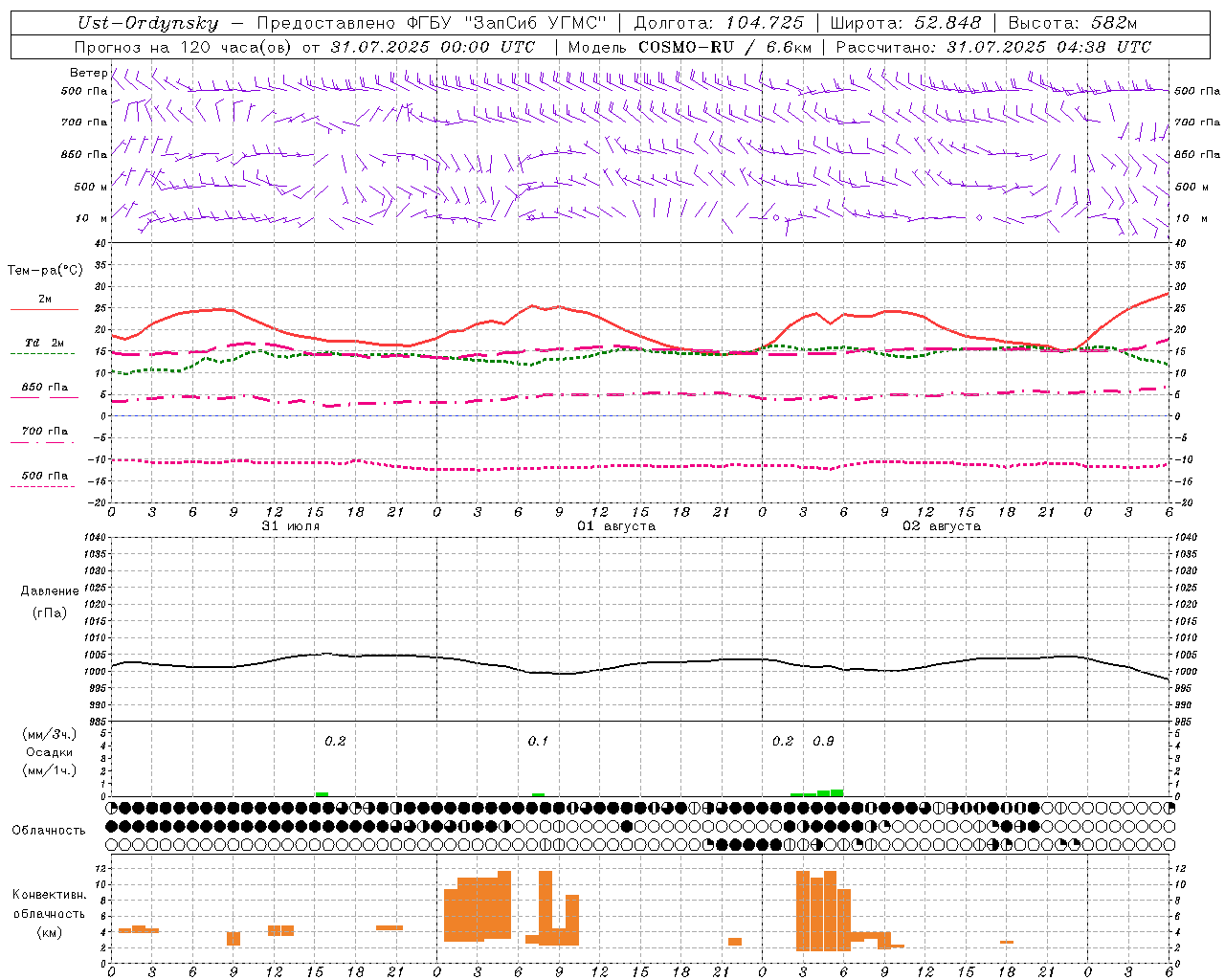Click the dotted line sample under the 500 гПа temperature legend
The width and height of the screenshot is (1225, 980).
coord(42,486)
